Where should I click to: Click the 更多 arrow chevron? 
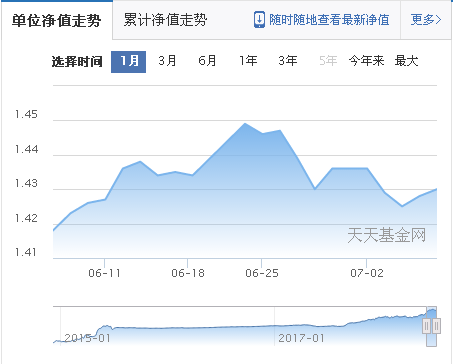[438, 20]
